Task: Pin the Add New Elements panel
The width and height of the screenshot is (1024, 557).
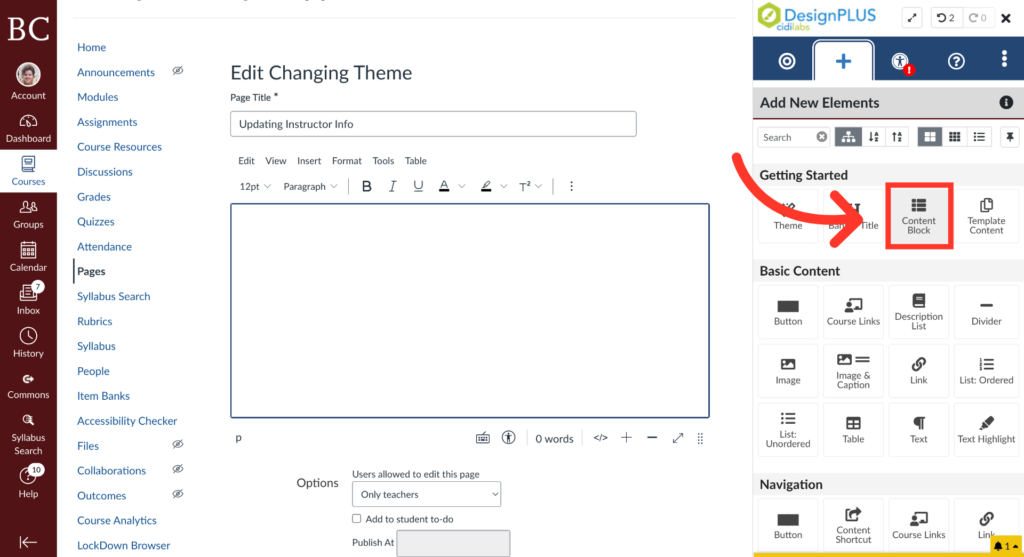Action: click(x=1010, y=136)
